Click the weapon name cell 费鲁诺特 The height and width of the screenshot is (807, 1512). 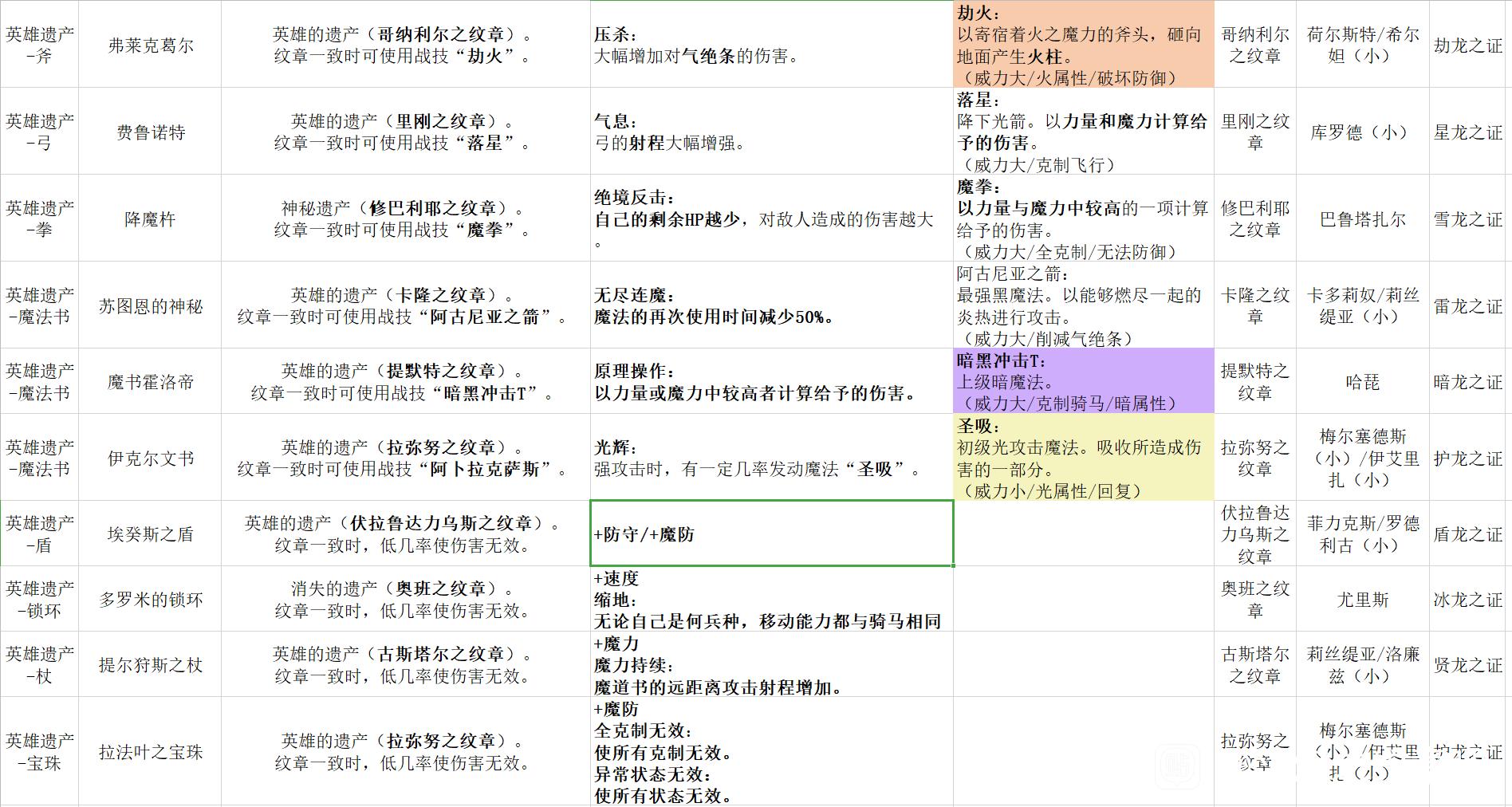150,132
